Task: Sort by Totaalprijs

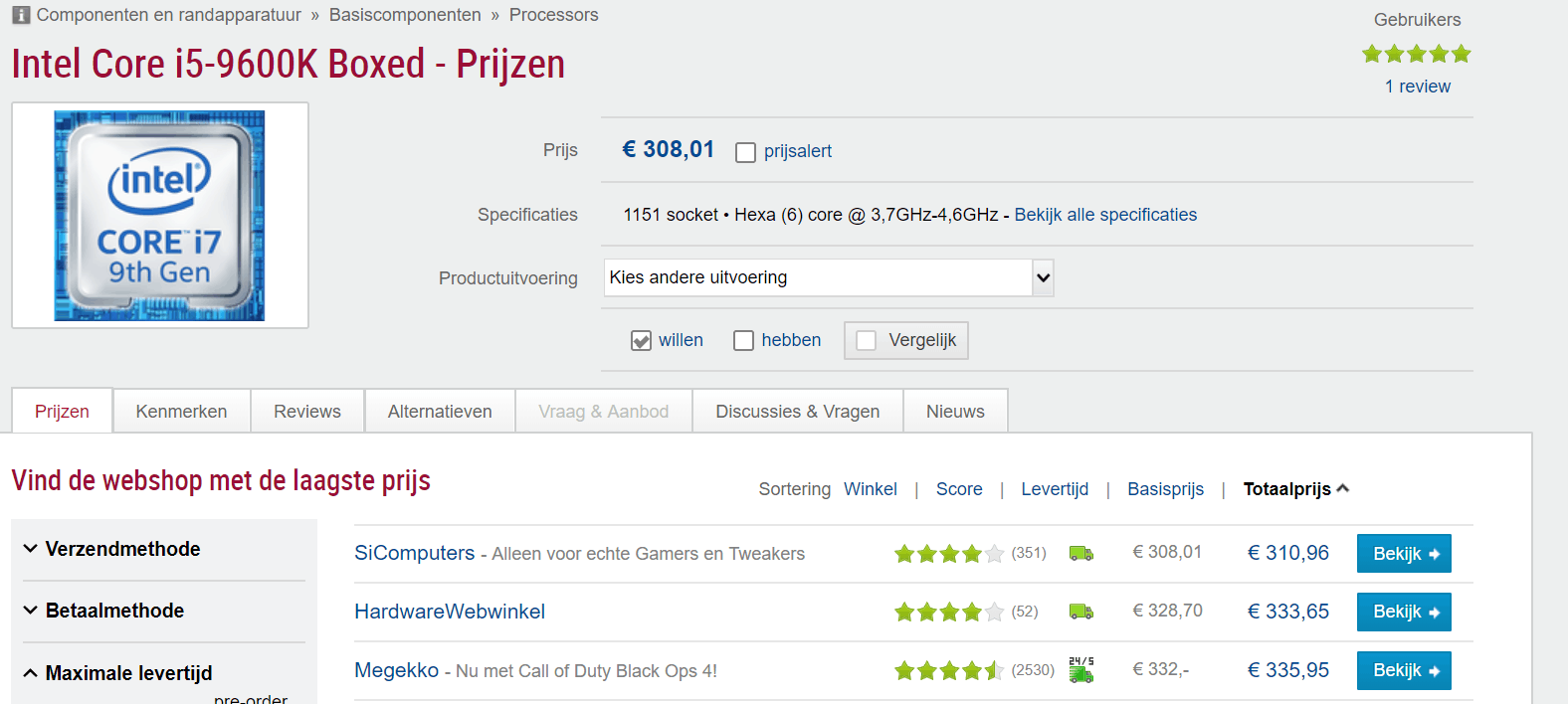Action: 1287,489
